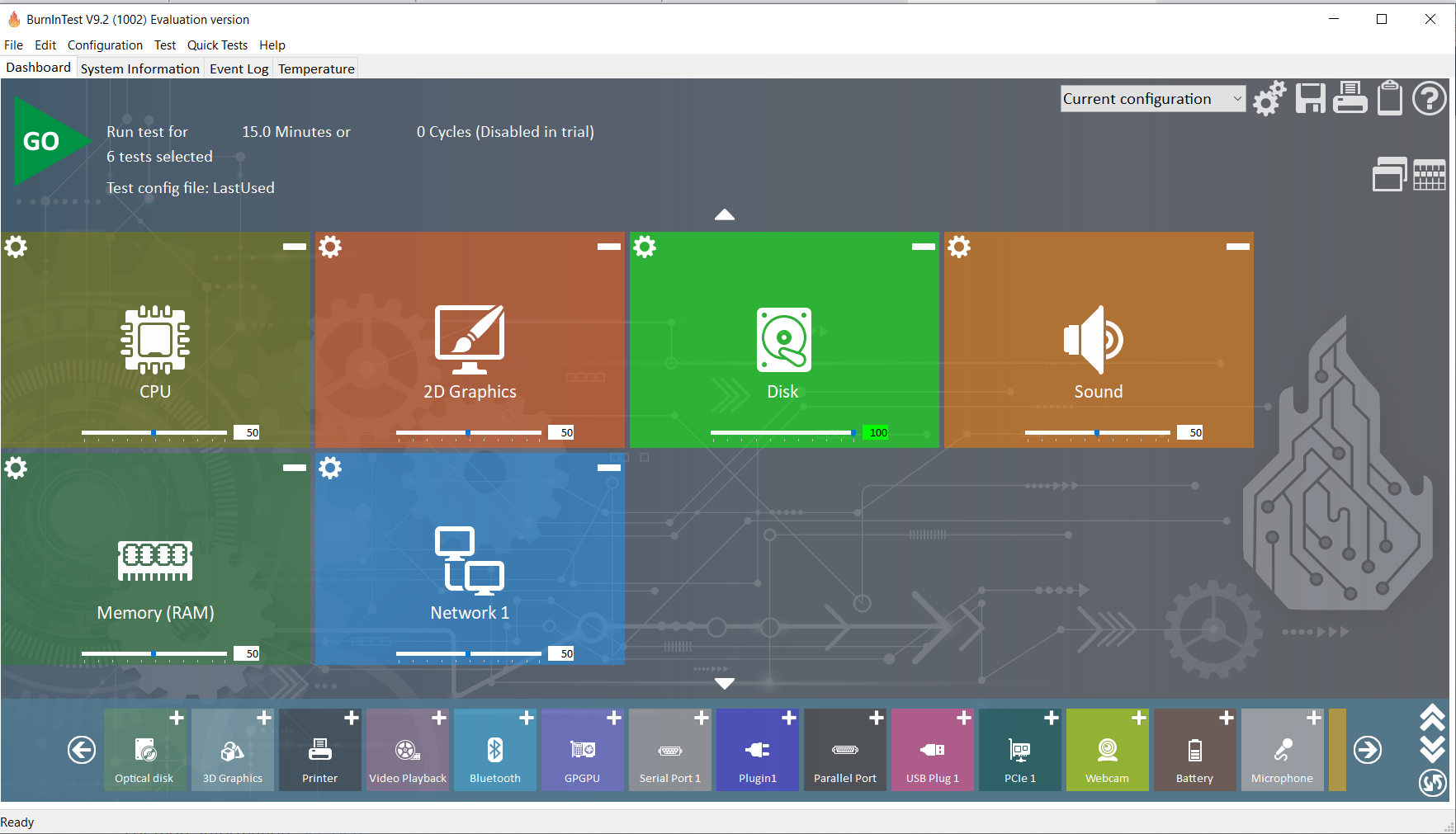The height and width of the screenshot is (834, 1456).
Task: Add the Webcam test with plus
Action: (1139, 719)
